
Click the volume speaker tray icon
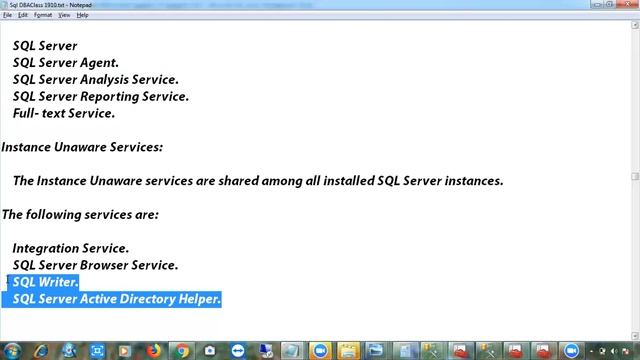(614, 351)
